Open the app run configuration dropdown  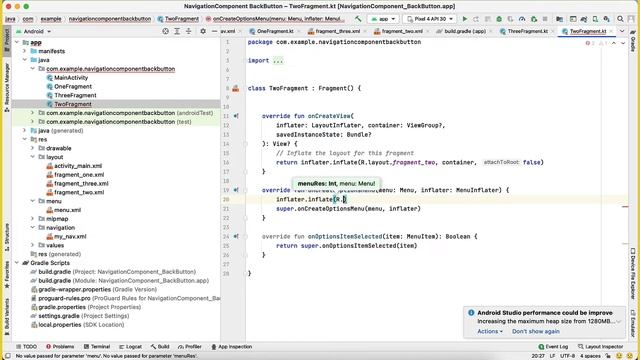pyautogui.click(x=383, y=19)
